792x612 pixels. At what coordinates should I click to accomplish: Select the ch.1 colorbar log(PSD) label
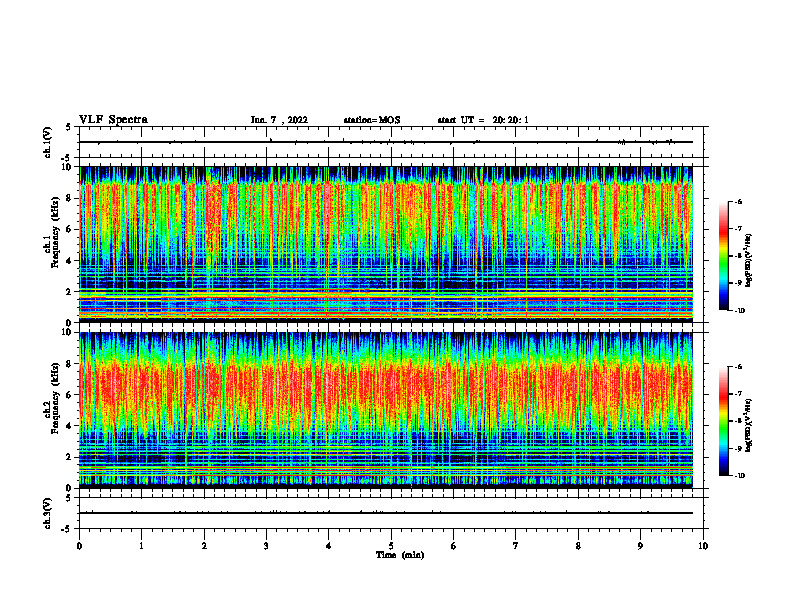click(x=749, y=261)
